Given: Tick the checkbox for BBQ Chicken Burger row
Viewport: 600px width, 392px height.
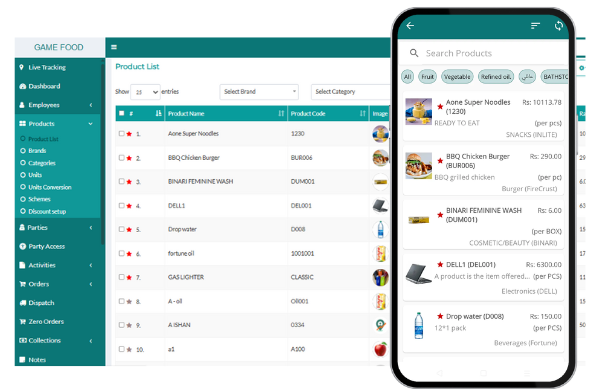Looking at the screenshot, I should [121, 158].
